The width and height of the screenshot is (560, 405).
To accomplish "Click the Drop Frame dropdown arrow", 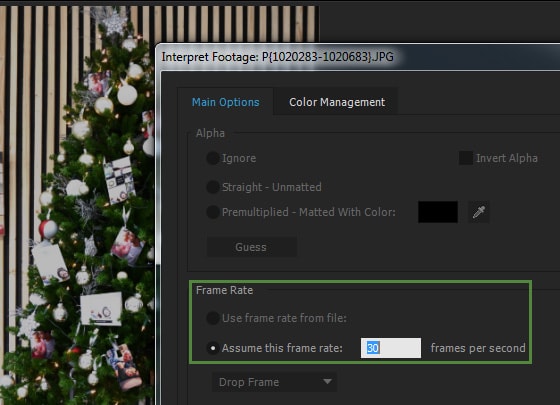I will [x=327, y=382].
